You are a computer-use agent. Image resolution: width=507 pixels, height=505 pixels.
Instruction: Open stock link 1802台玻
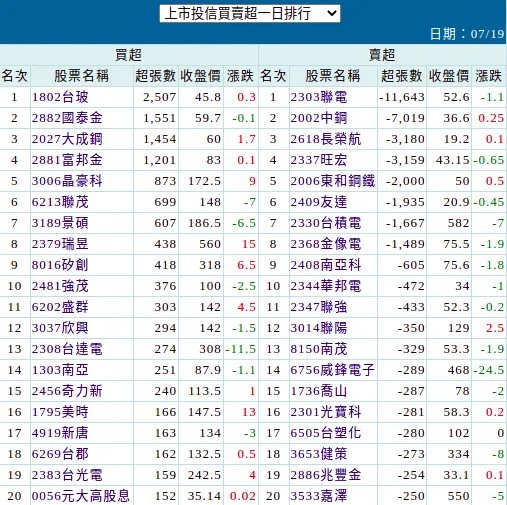[x=60, y=97]
